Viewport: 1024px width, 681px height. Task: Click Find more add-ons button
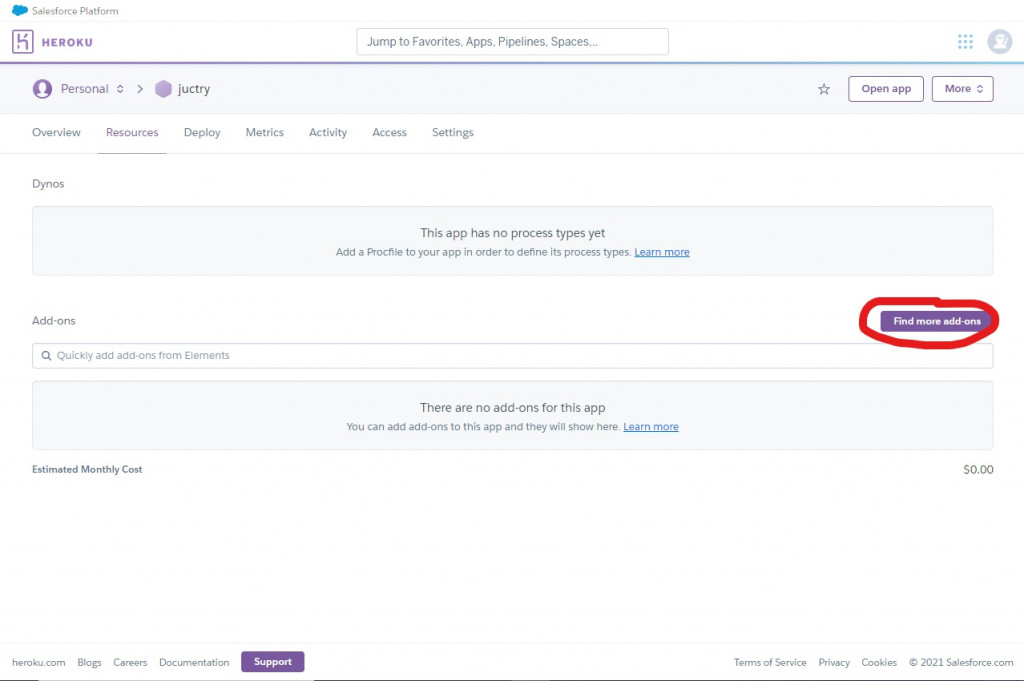pos(936,321)
